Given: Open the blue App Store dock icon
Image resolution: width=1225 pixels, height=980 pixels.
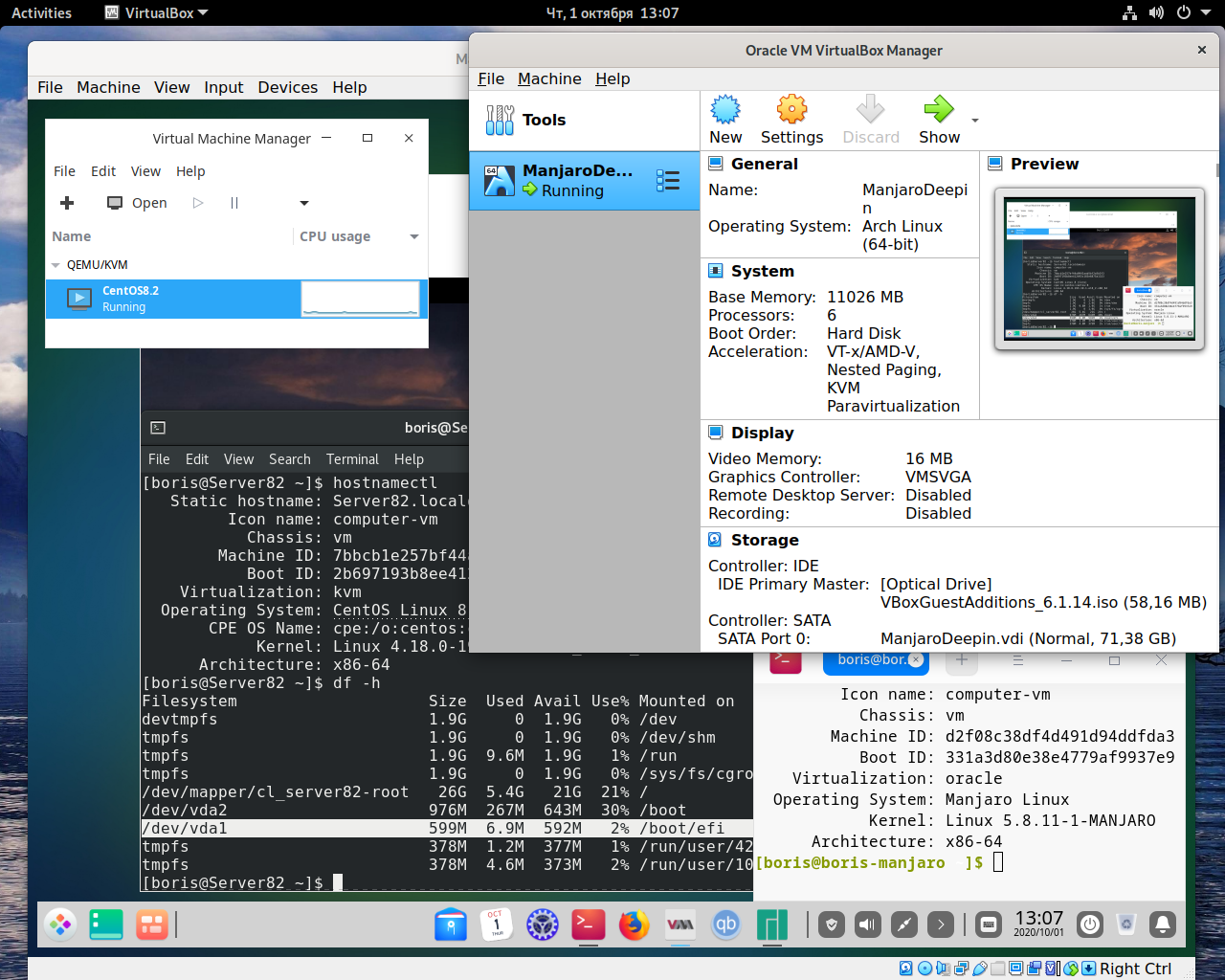Looking at the screenshot, I should click(x=451, y=924).
